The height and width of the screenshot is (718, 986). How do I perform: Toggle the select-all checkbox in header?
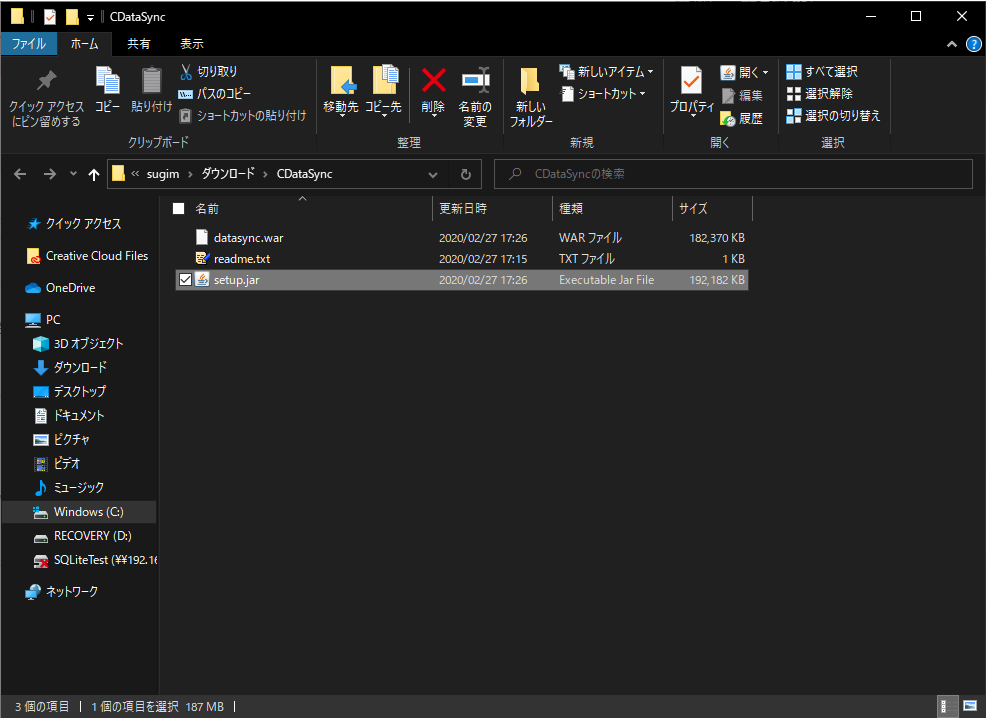pyautogui.click(x=179, y=209)
